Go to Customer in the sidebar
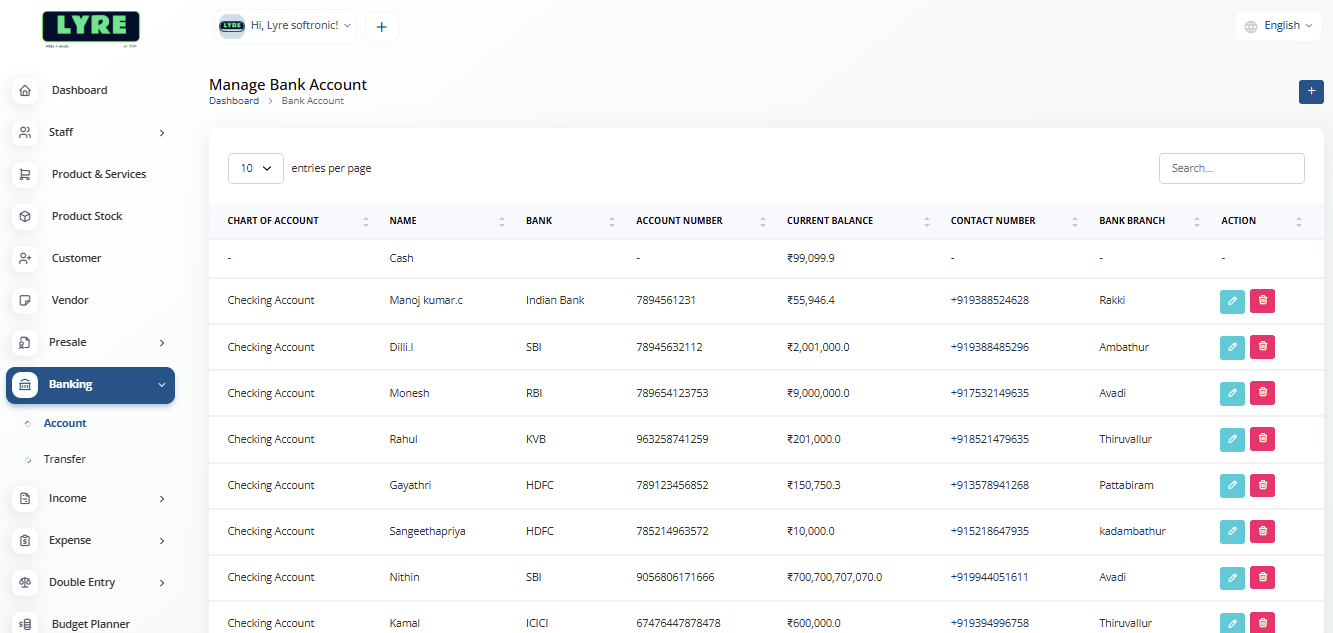This screenshot has height=633, width=1333. pos(76,258)
